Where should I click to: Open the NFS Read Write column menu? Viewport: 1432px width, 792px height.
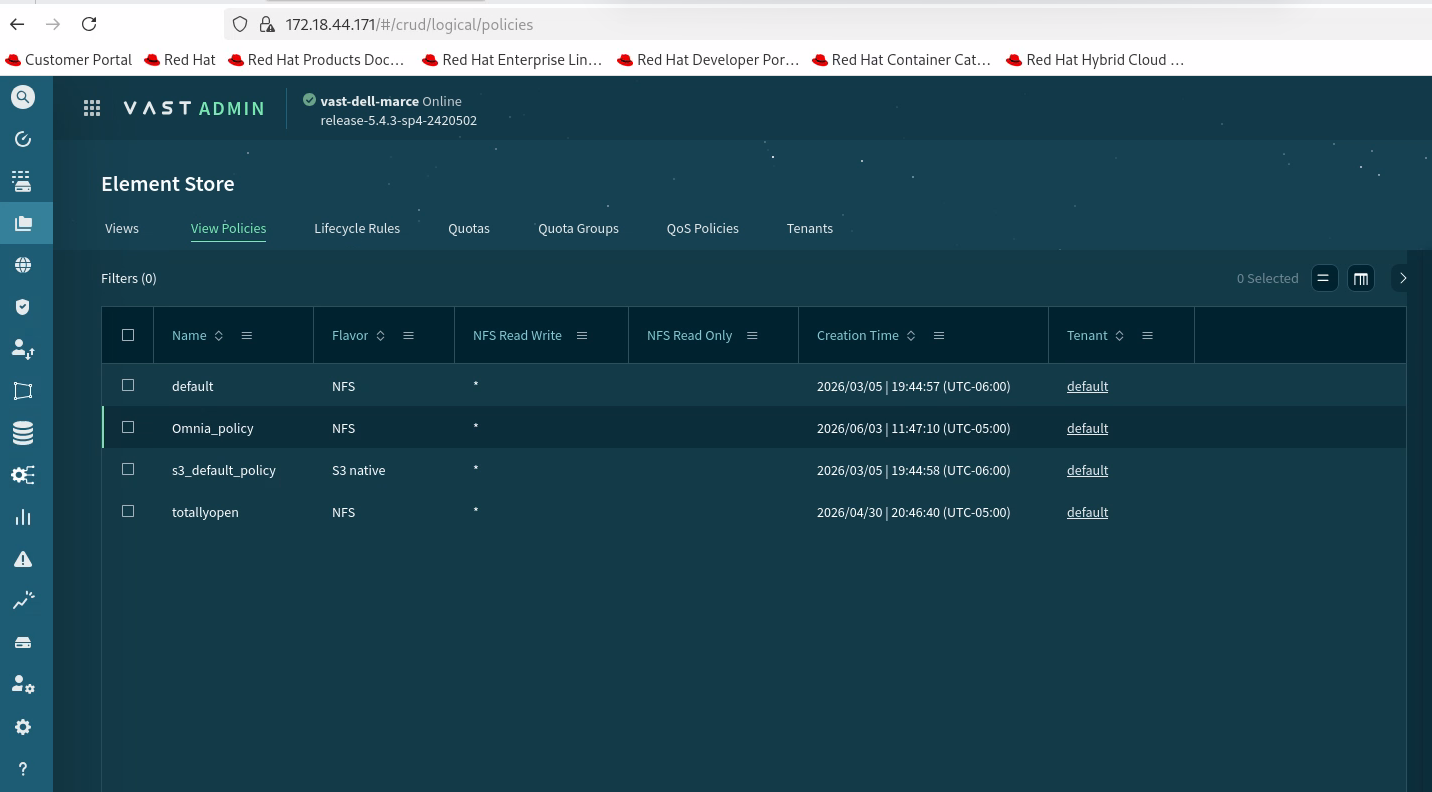pyautogui.click(x=583, y=336)
